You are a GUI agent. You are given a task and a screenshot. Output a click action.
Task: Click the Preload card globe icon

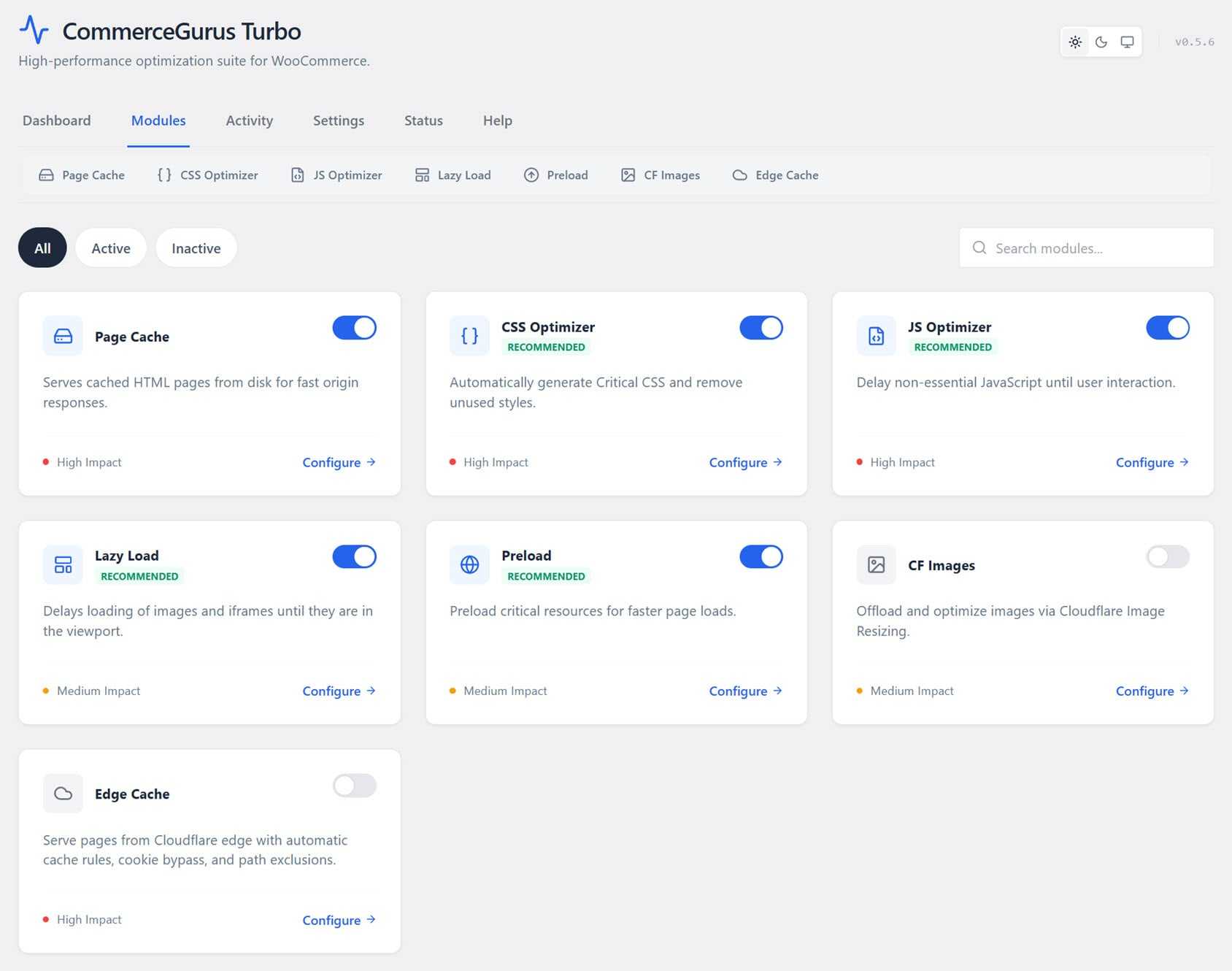469,564
